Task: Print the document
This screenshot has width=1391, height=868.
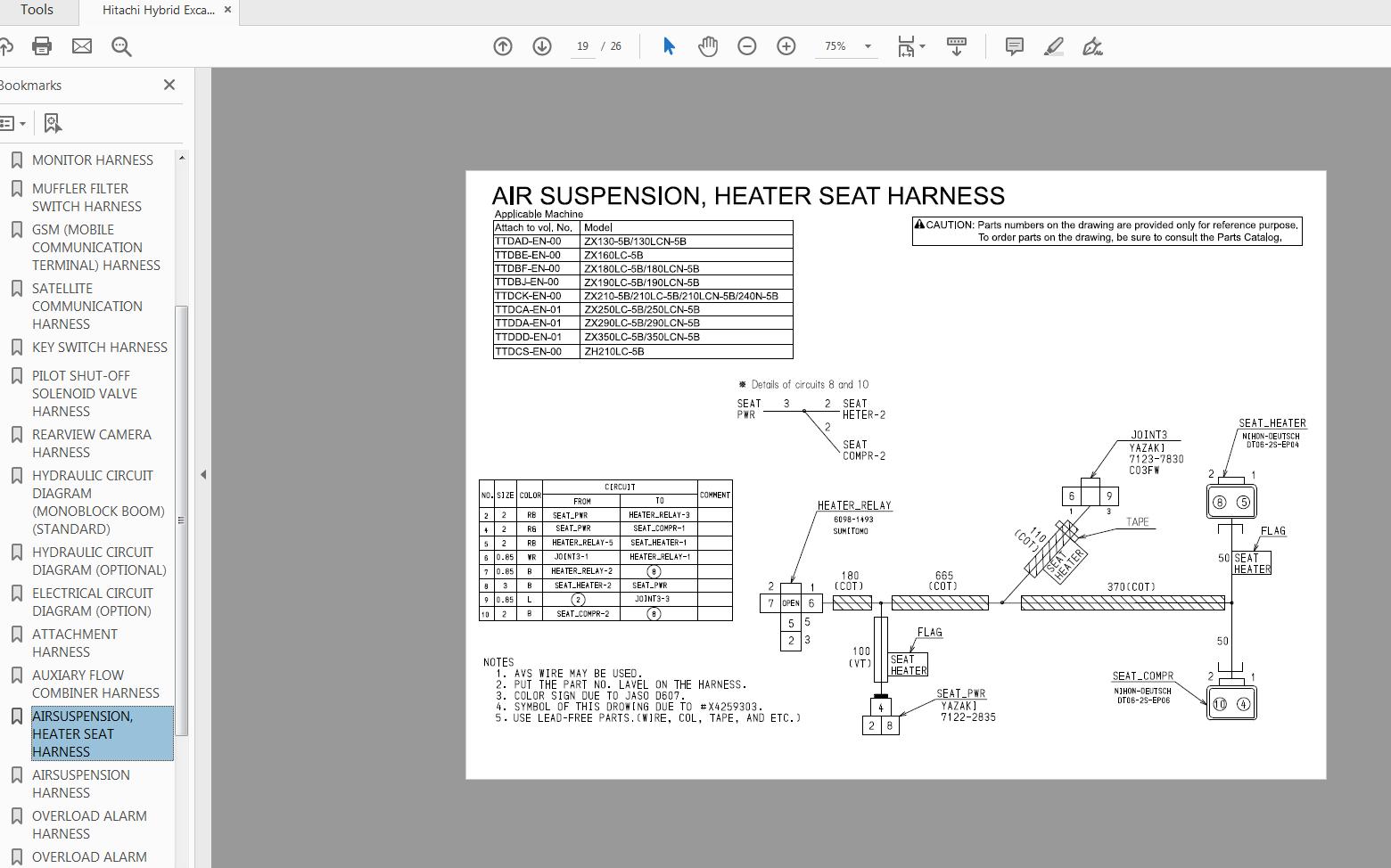Action: coord(42,45)
